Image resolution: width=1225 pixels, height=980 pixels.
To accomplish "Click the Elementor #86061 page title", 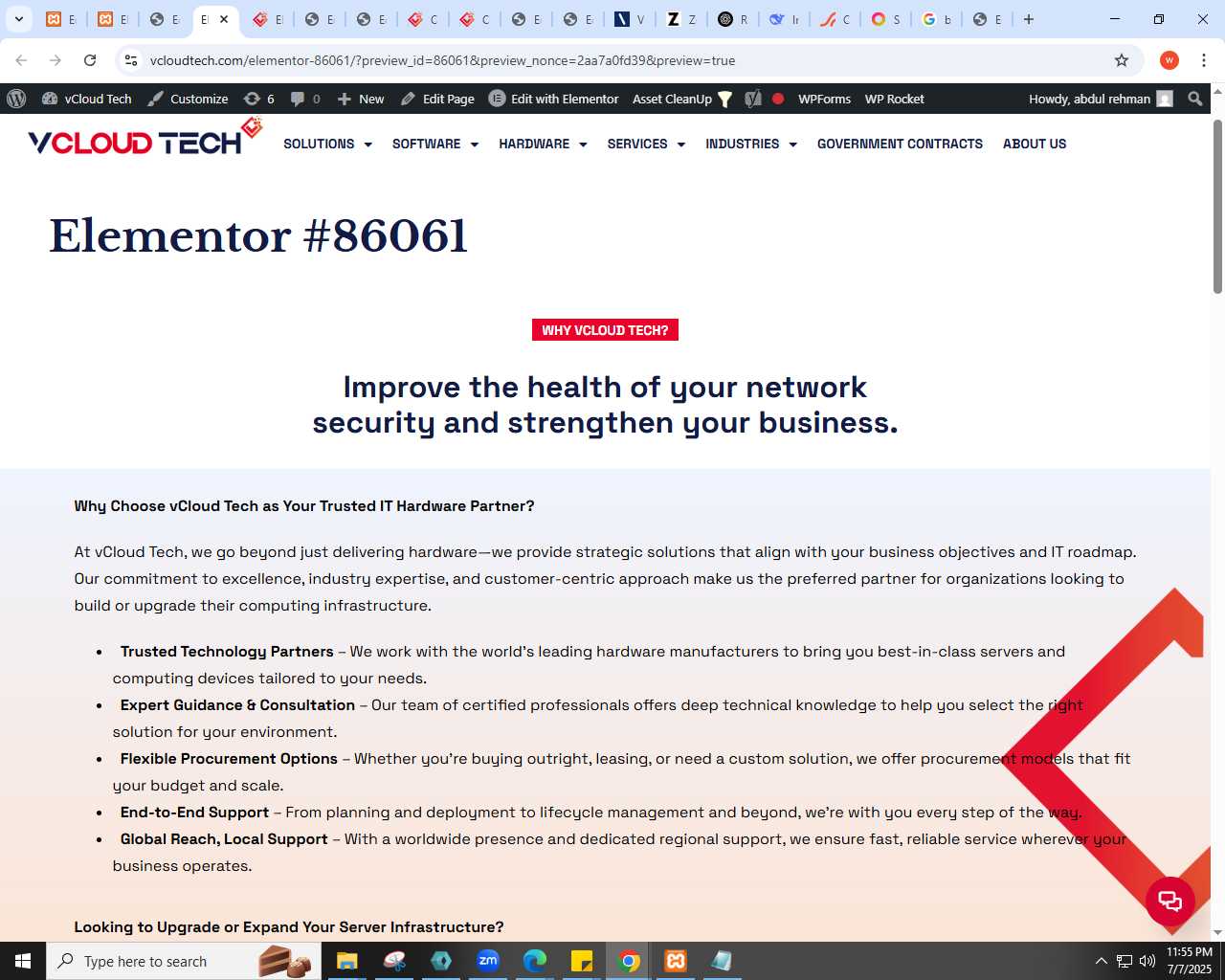I will (x=258, y=235).
